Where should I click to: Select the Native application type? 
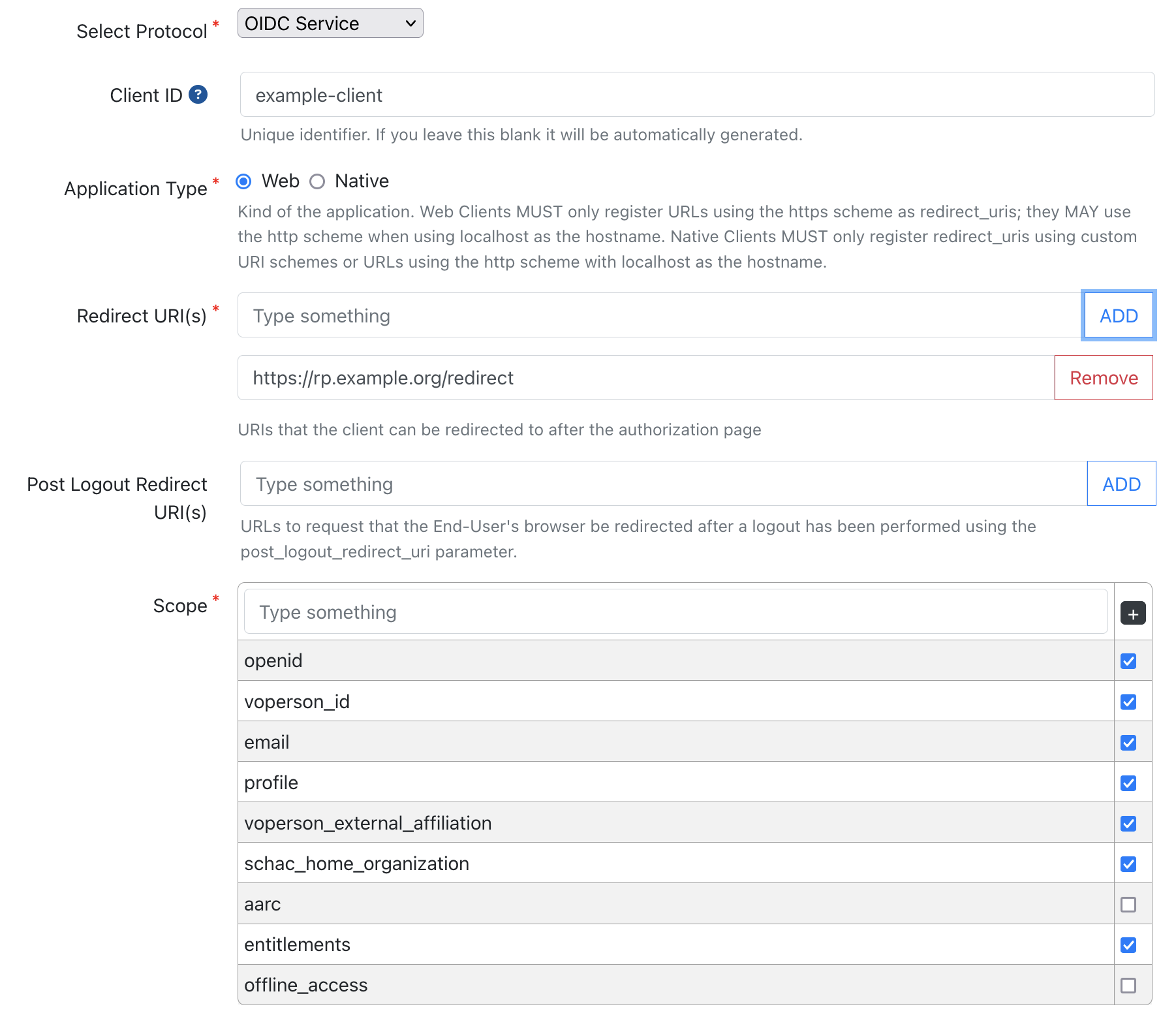pyautogui.click(x=318, y=182)
